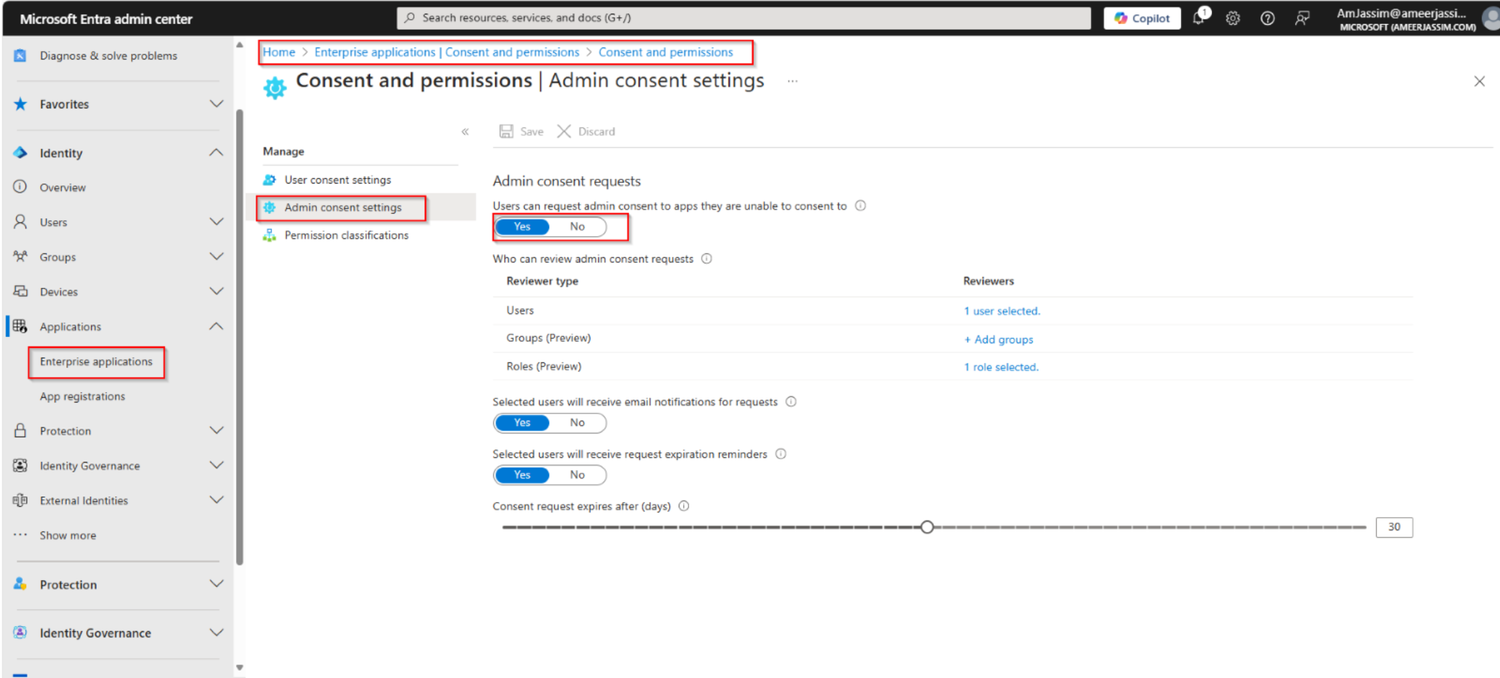Set users can request admin consent to No
The height and width of the screenshot is (678, 1500).
[578, 226]
